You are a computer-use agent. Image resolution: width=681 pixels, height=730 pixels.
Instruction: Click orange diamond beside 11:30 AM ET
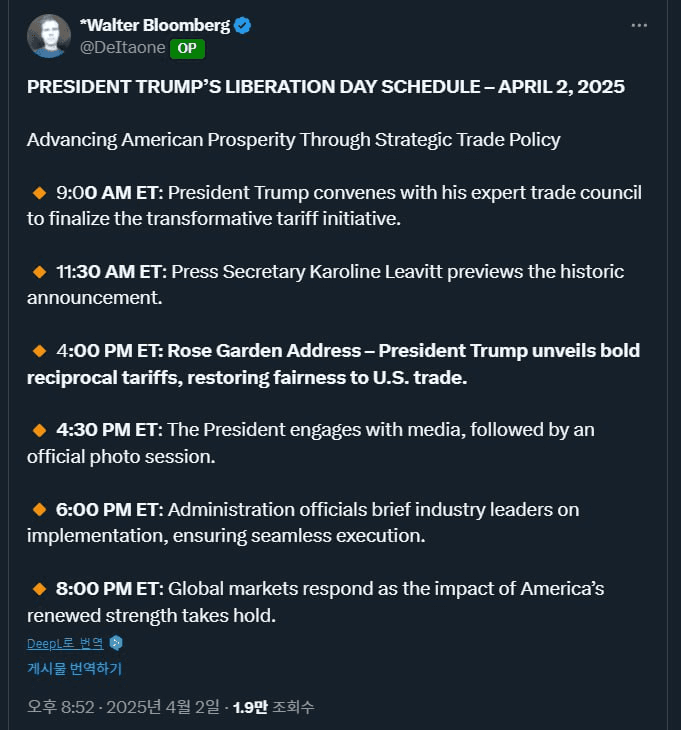pos(40,272)
